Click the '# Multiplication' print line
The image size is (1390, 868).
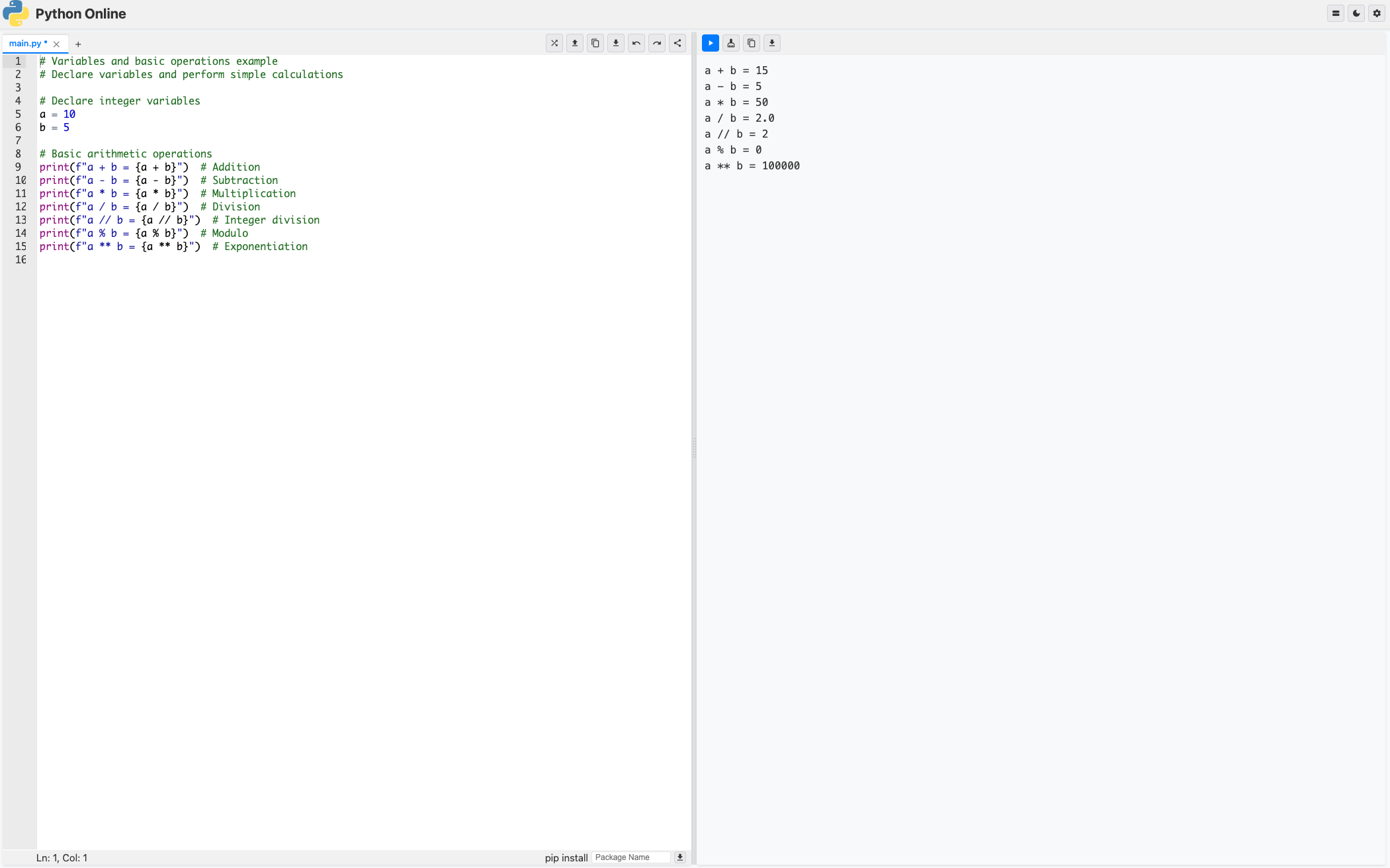point(167,194)
